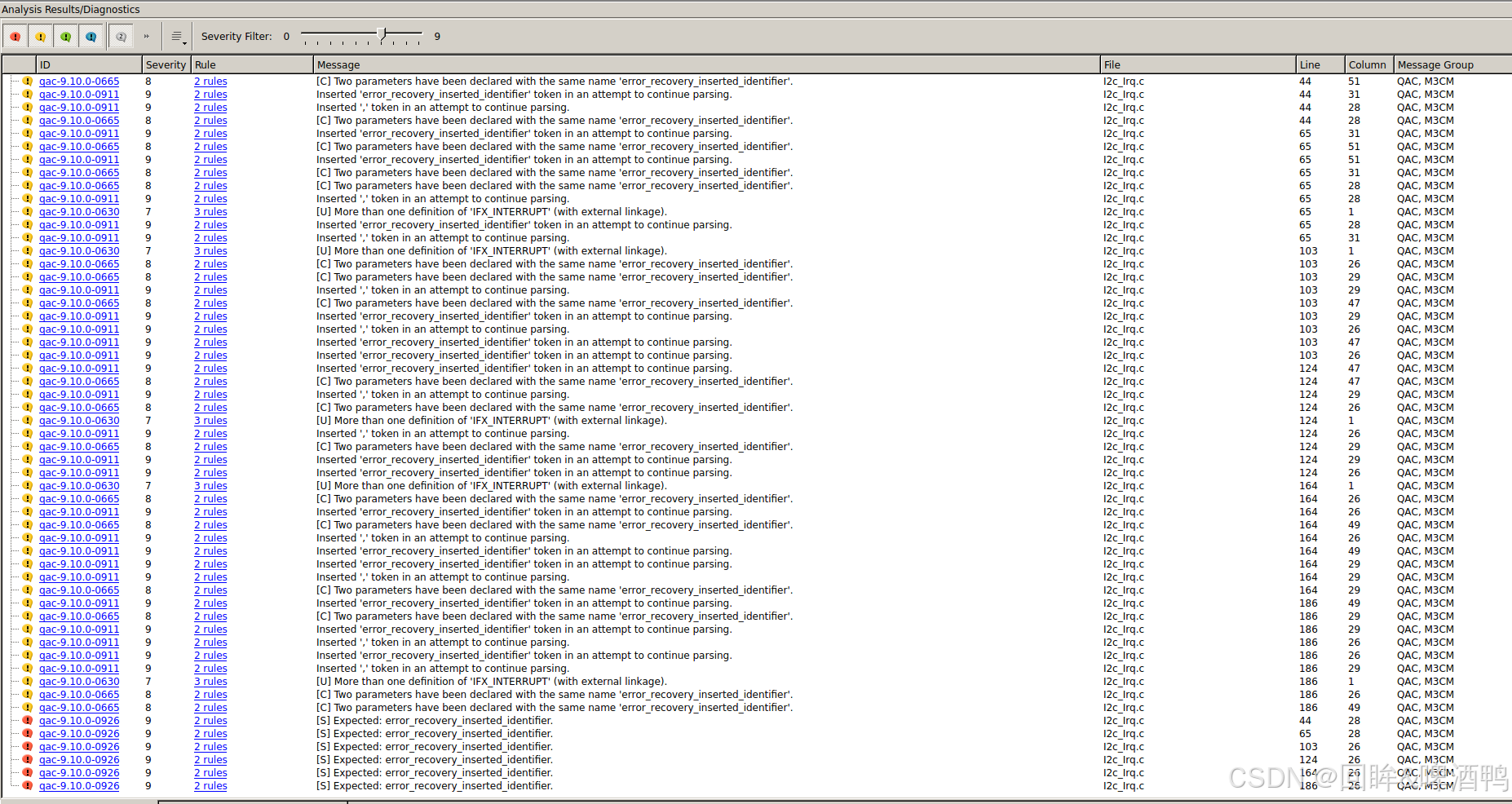This screenshot has width=1512, height=804.
Task: Open '2 rules' link for 0665 line 44 column 51
Action: click(x=210, y=82)
